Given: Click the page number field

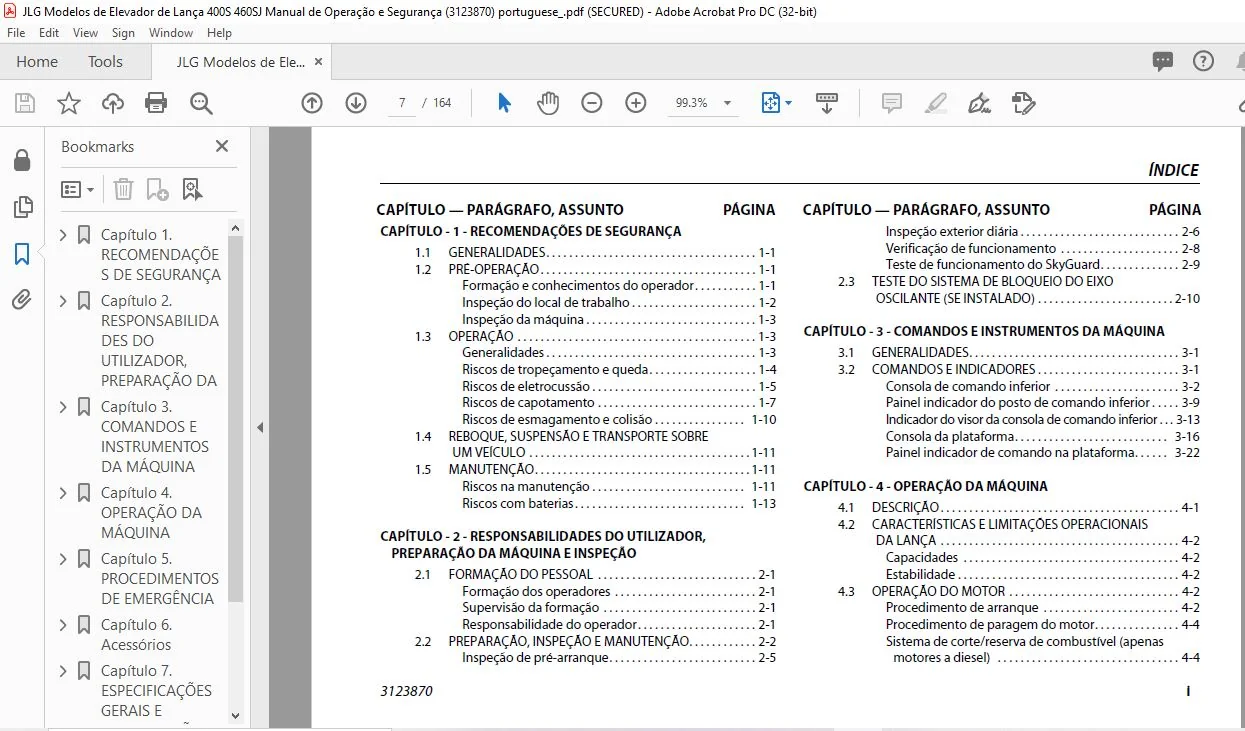Looking at the screenshot, I should [x=401, y=103].
